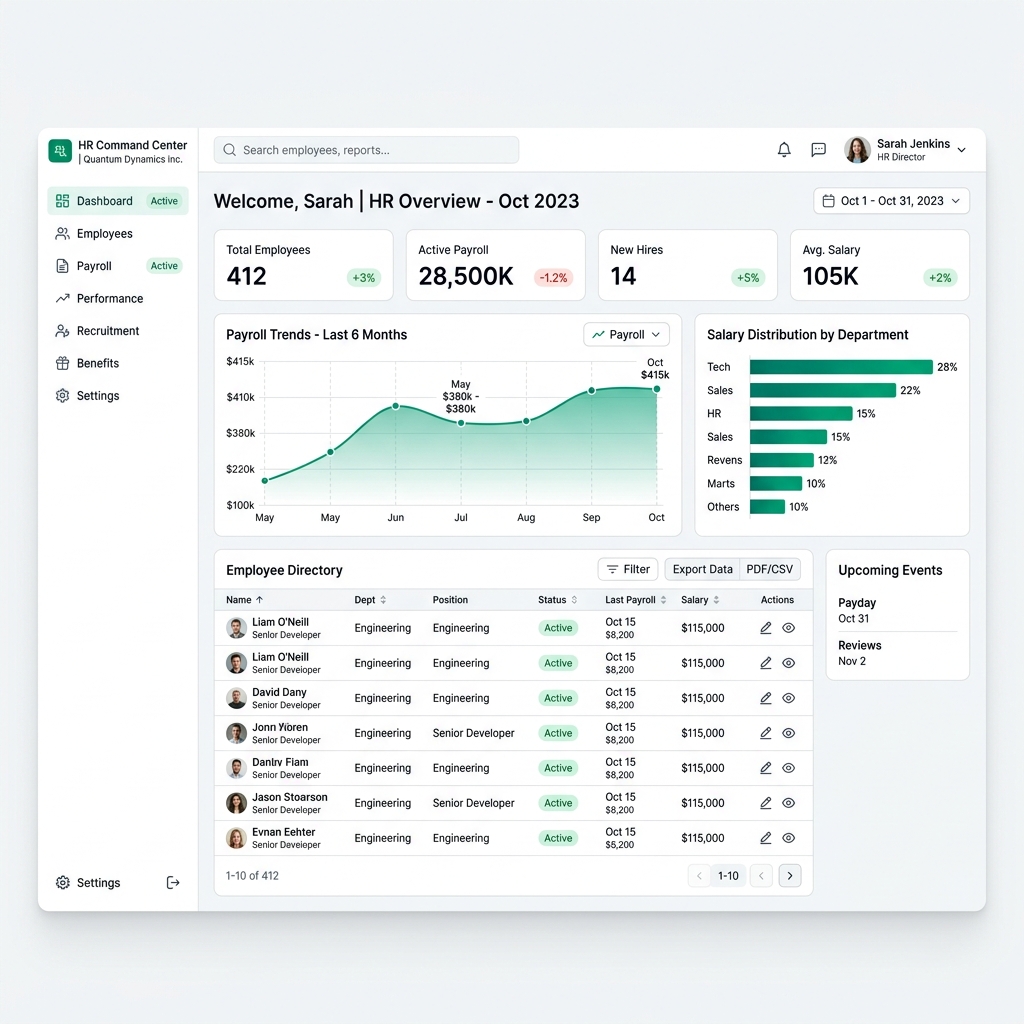Screen dimensions: 1024x1024
Task: Click the Sarah Jenkins profile avatar
Action: pos(857,150)
